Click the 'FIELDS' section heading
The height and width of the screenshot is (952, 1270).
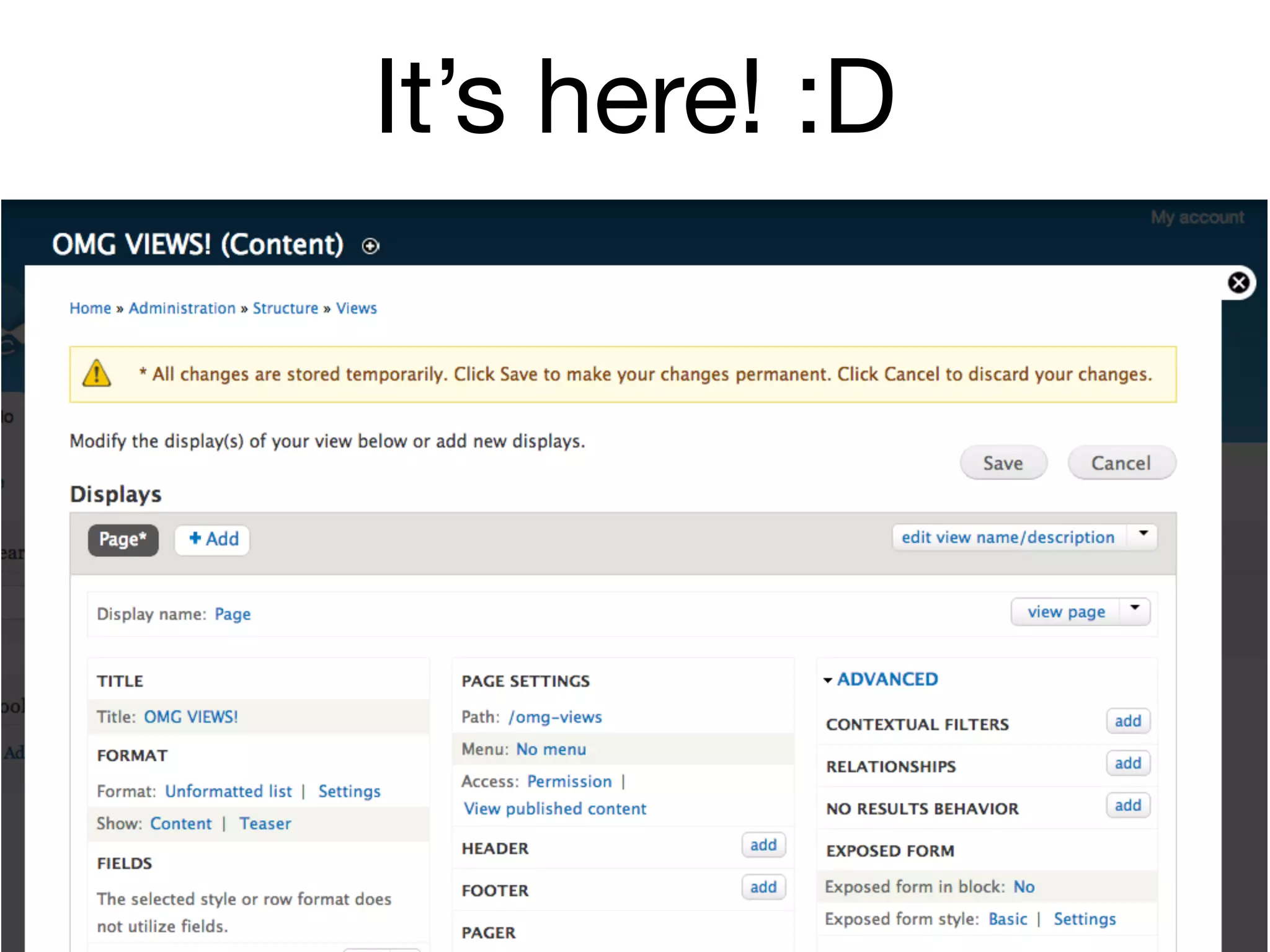125,864
